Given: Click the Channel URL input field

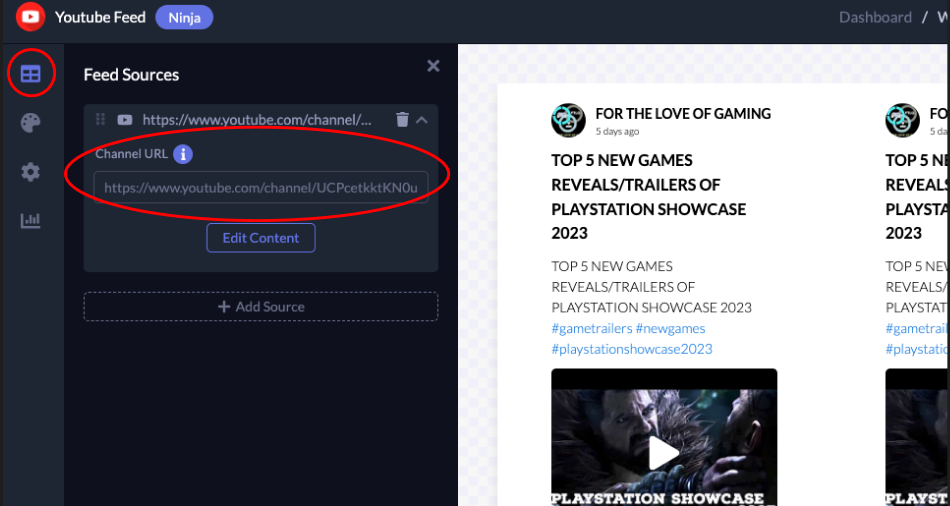Looking at the screenshot, I should click(261, 187).
